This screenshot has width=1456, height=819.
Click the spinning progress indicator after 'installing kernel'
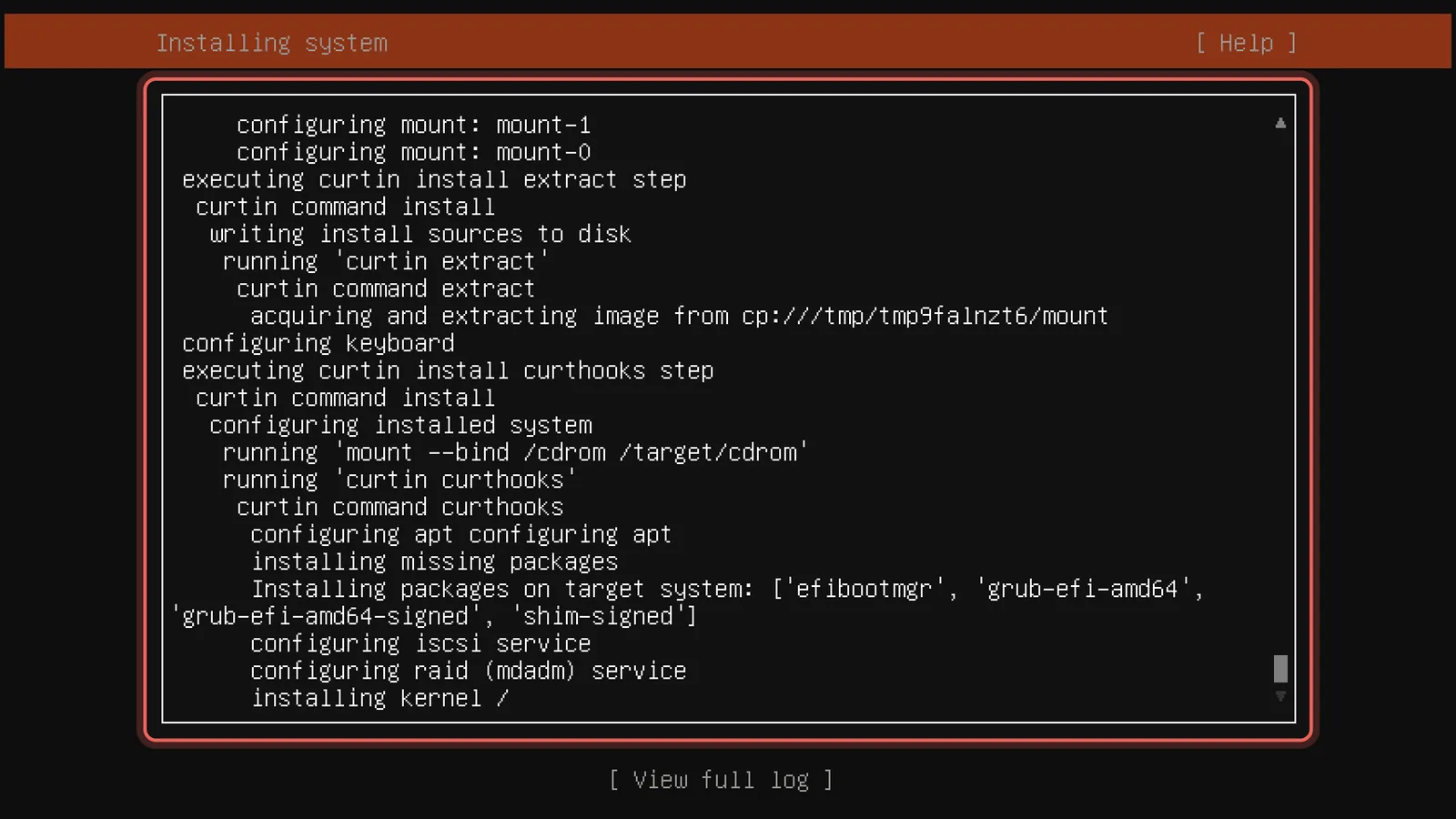[502, 698]
